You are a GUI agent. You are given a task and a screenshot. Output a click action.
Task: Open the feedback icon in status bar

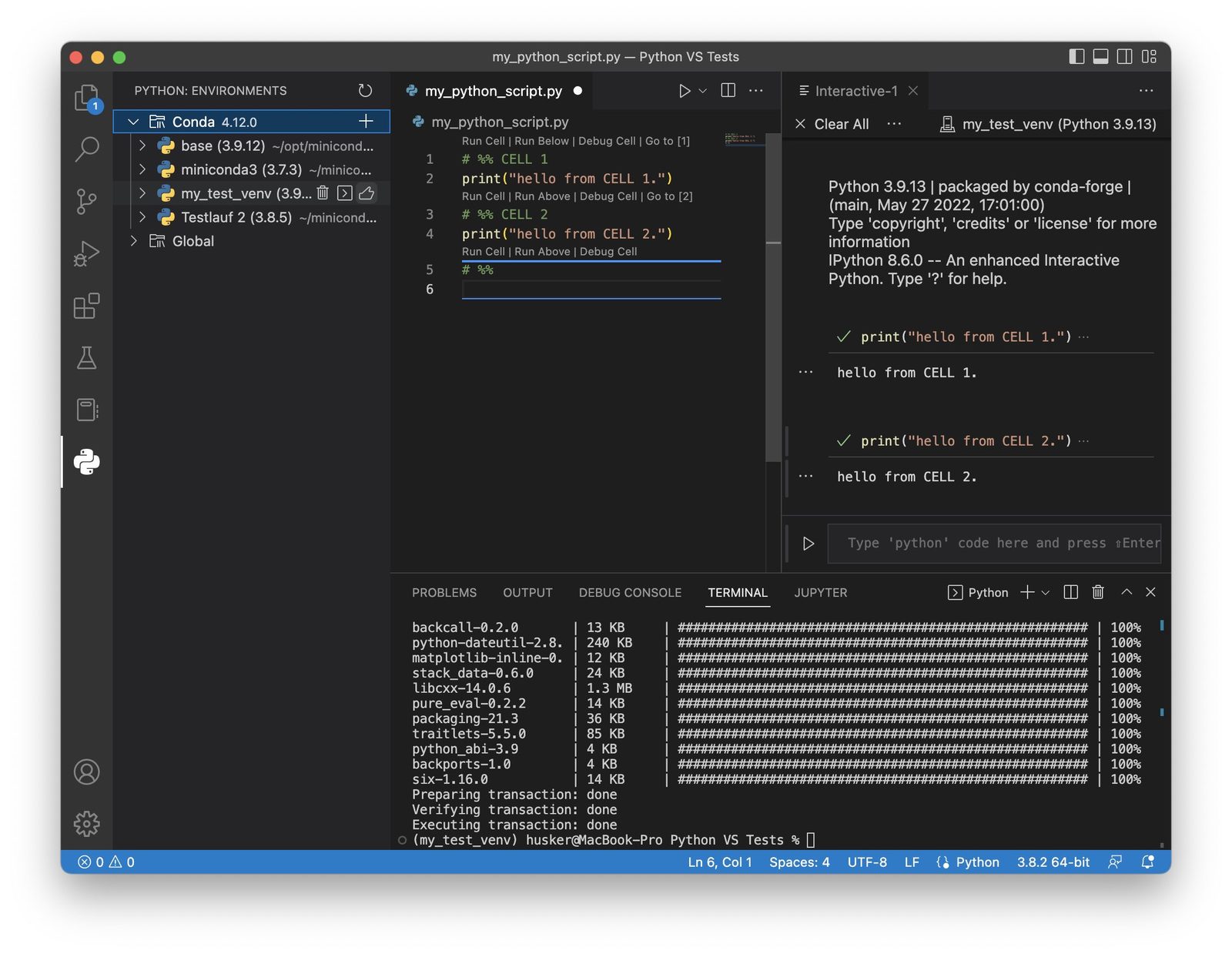(1115, 862)
